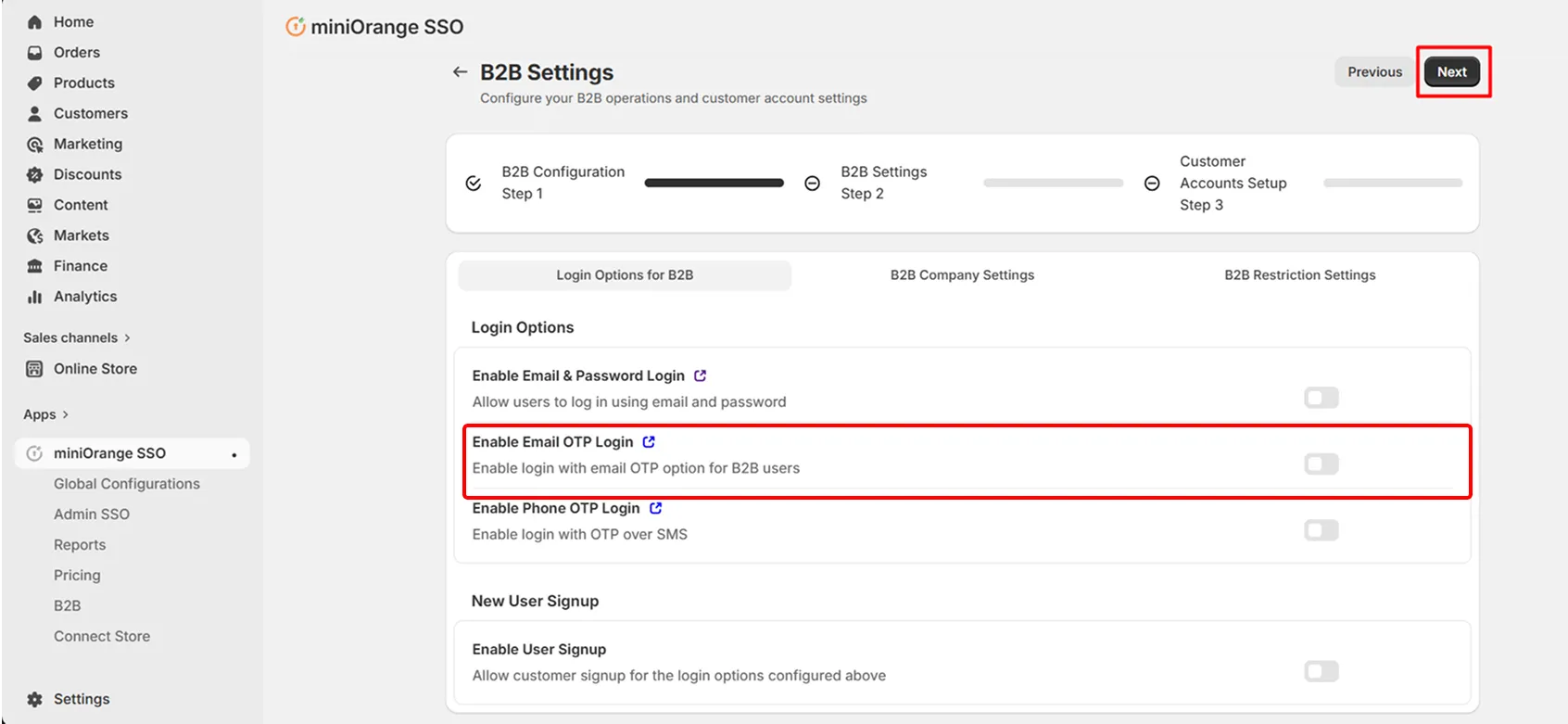This screenshot has width=1568, height=724.
Task: Click 'Allow users to log in using email and password'
Action: click(629, 402)
